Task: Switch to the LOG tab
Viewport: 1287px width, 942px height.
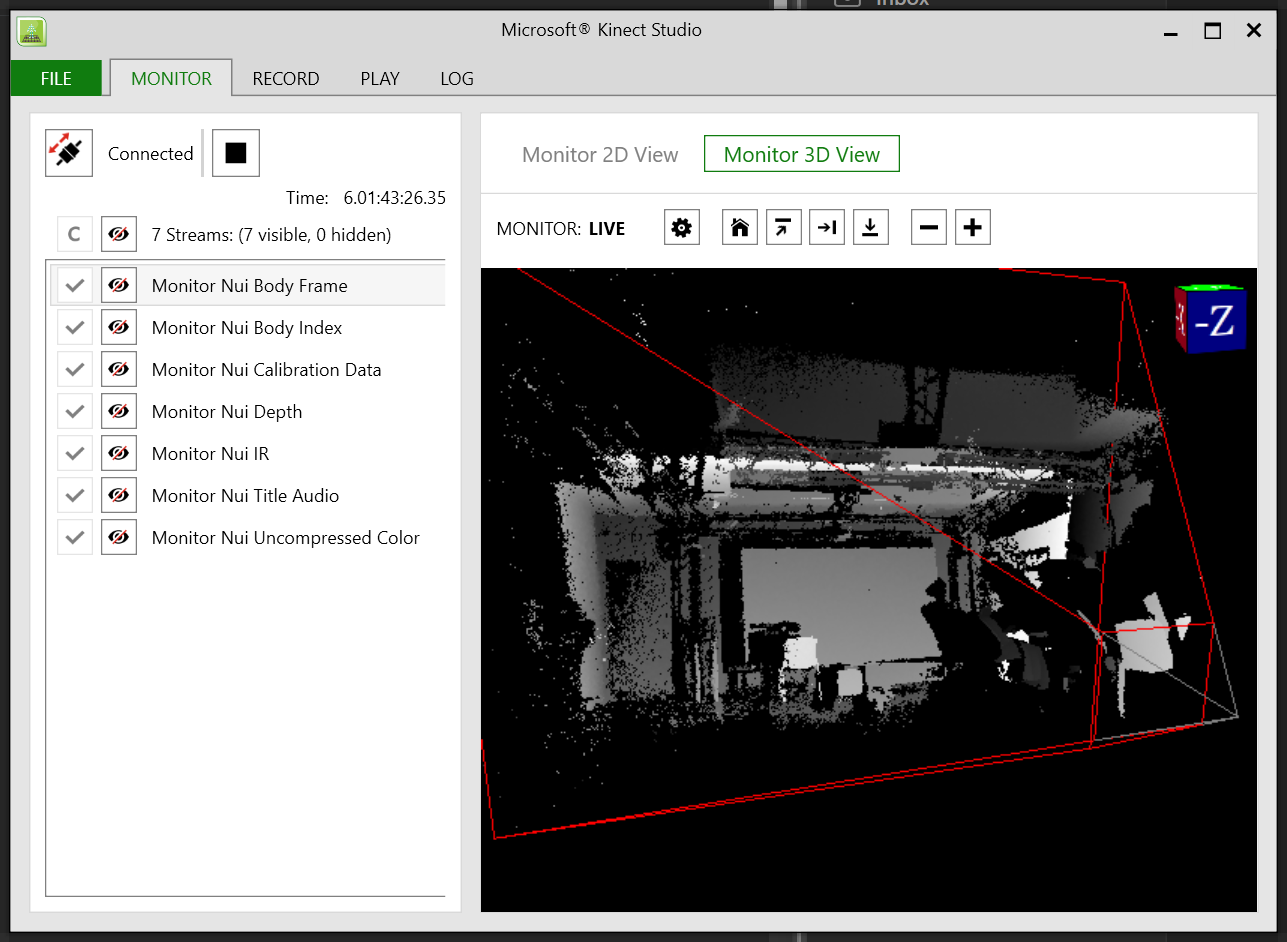Action: (457, 78)
